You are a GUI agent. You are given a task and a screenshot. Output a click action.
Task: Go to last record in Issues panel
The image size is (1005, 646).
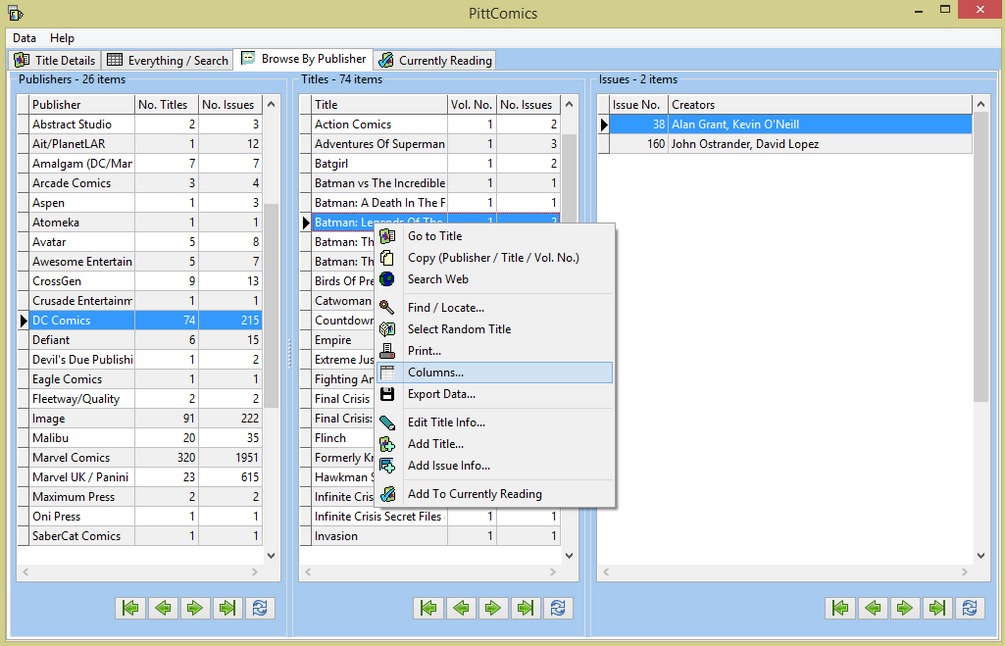937,608
